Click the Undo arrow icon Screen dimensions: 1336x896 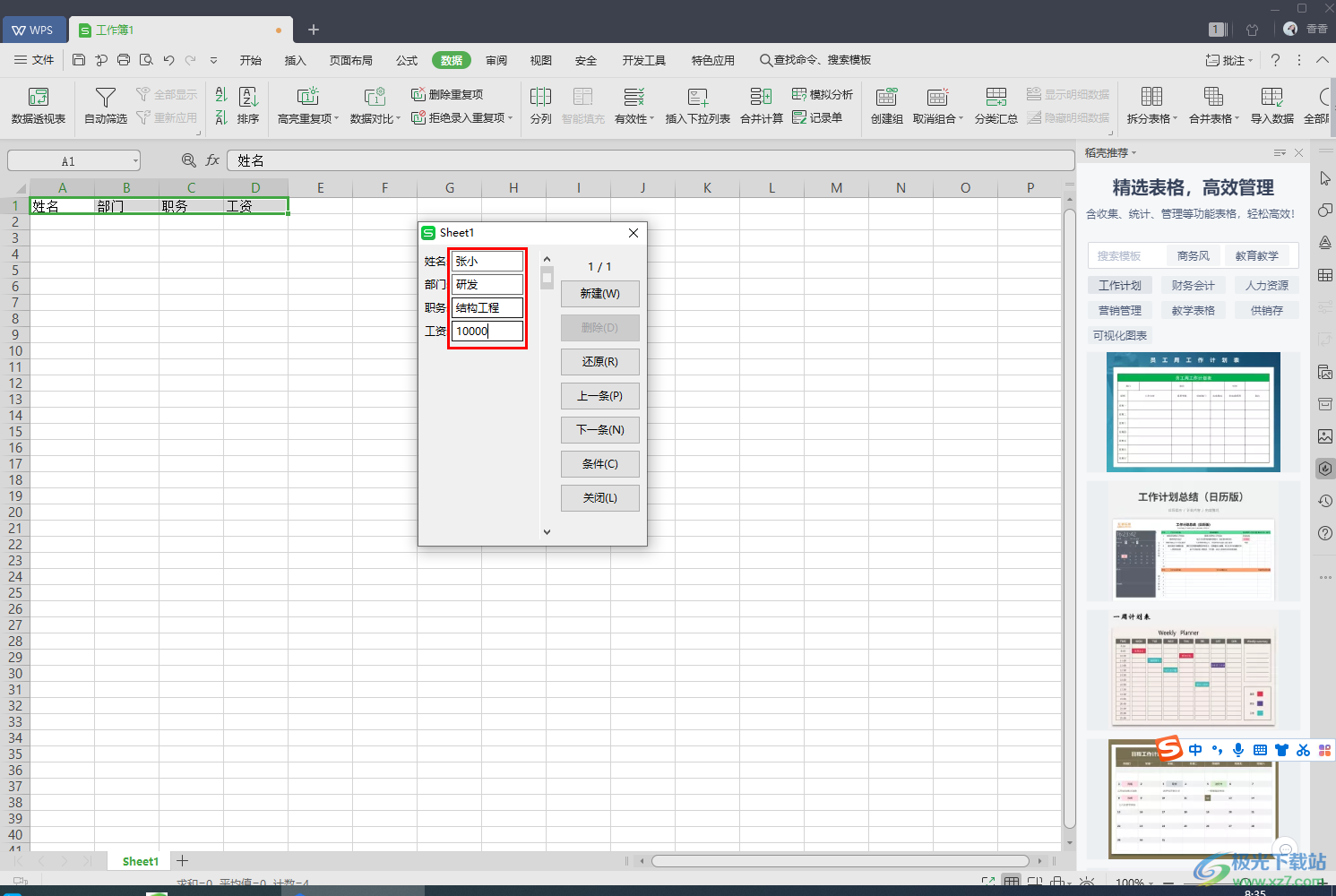(168, 60)
